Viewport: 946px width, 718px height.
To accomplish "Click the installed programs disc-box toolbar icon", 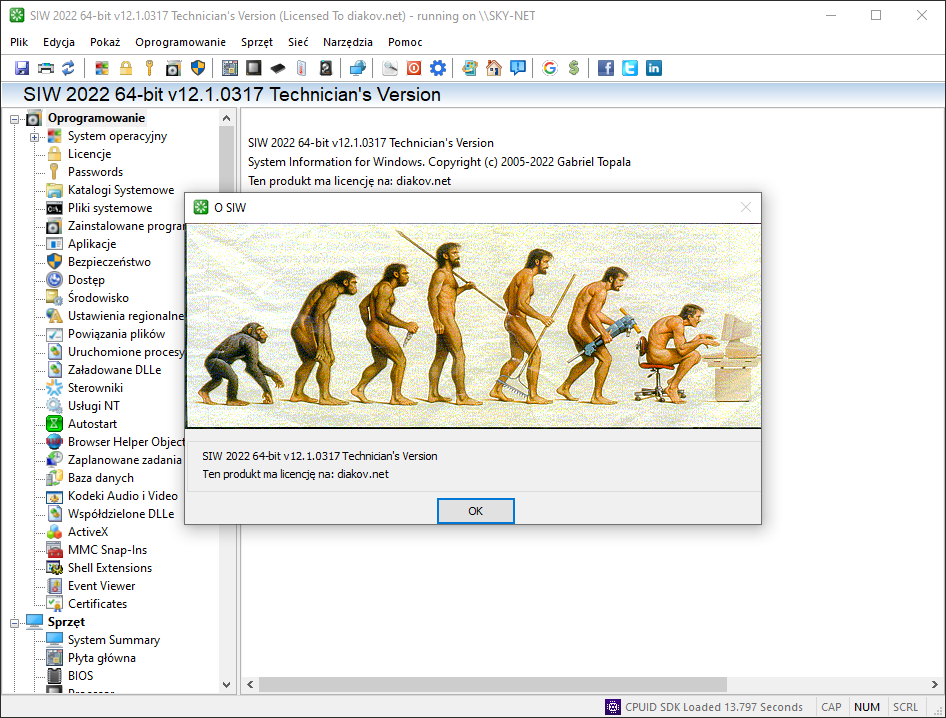I will 173,68.
